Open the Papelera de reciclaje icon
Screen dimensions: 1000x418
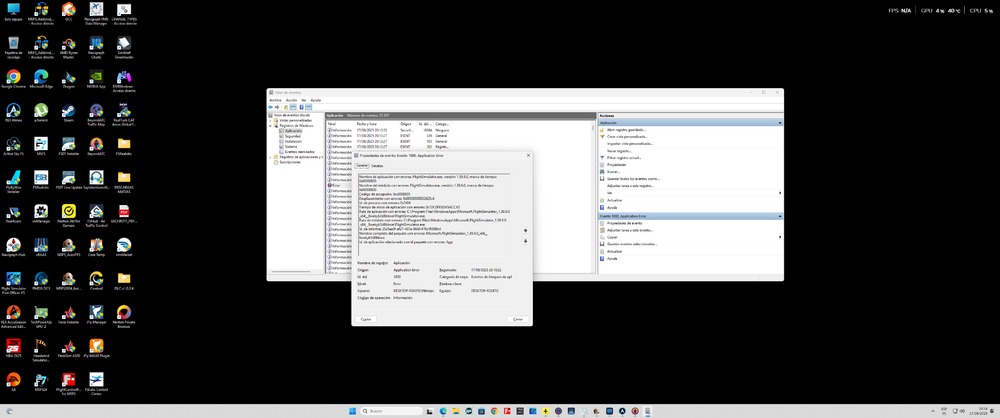pos(14,45)
